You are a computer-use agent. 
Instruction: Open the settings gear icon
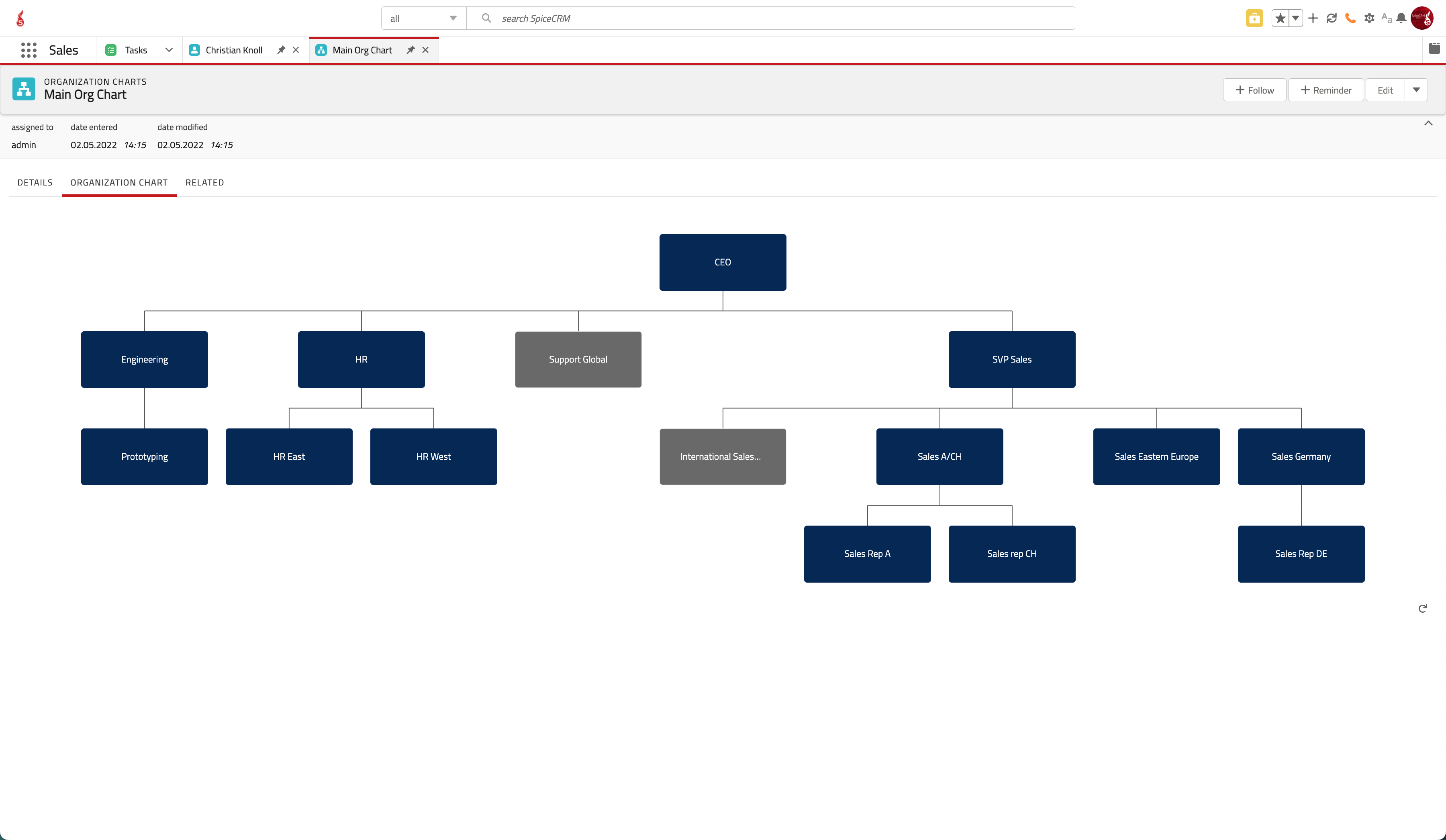(x=1369, y=18)
